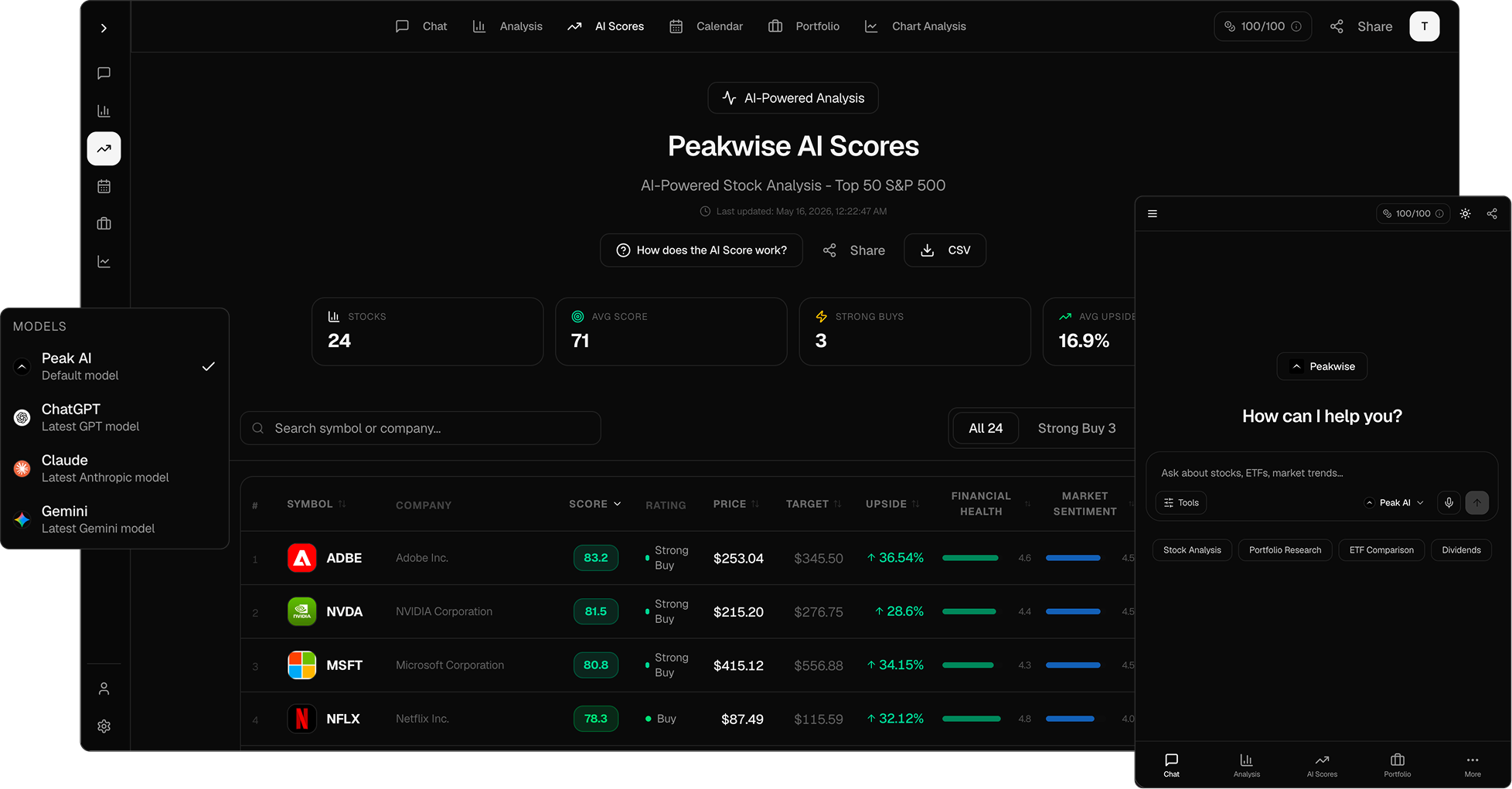Switch to Chat tab in top navigation
The width and height of the screenshot is (1512, 789).
(421, 26)
